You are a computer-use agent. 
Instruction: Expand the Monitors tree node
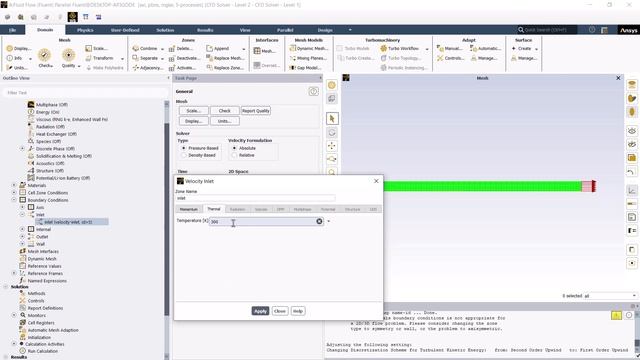(14, 315)
